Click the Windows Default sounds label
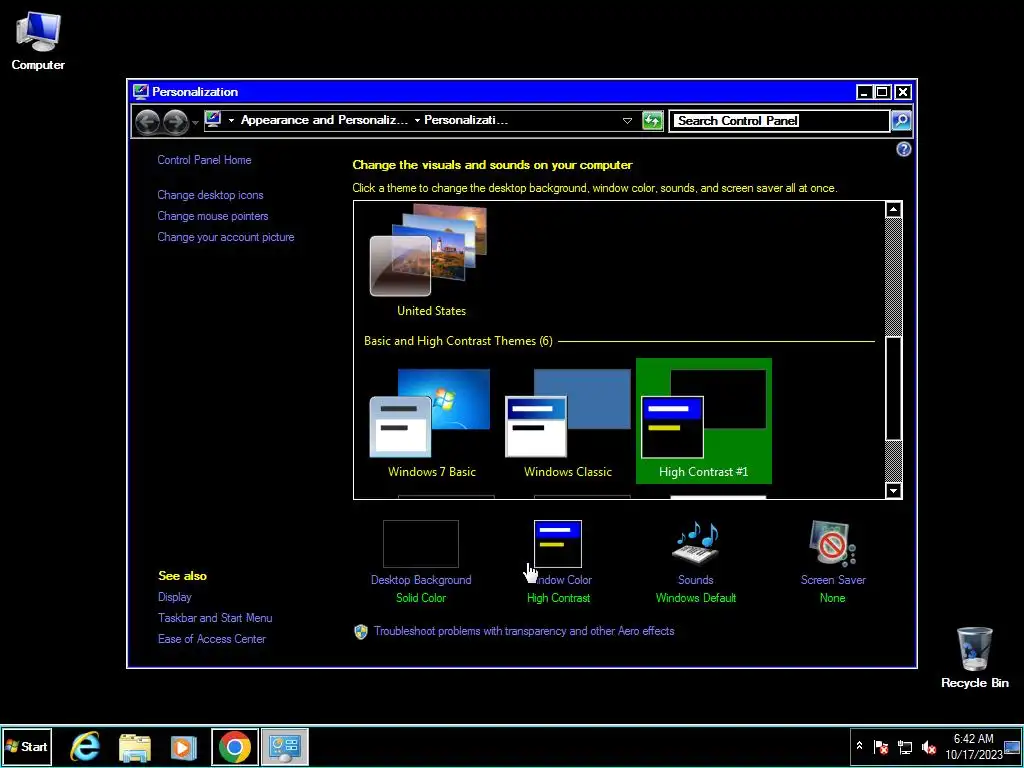The height and width of the screenshot is (768, 1024). [696, 598]
